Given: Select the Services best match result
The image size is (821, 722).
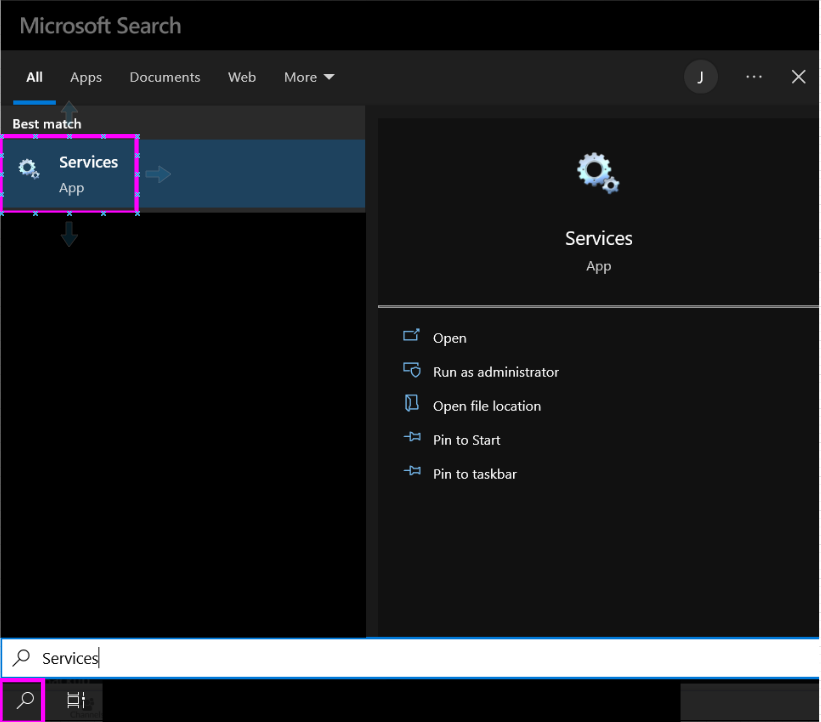Looking at the screenshot, I should tap(183, 174).
